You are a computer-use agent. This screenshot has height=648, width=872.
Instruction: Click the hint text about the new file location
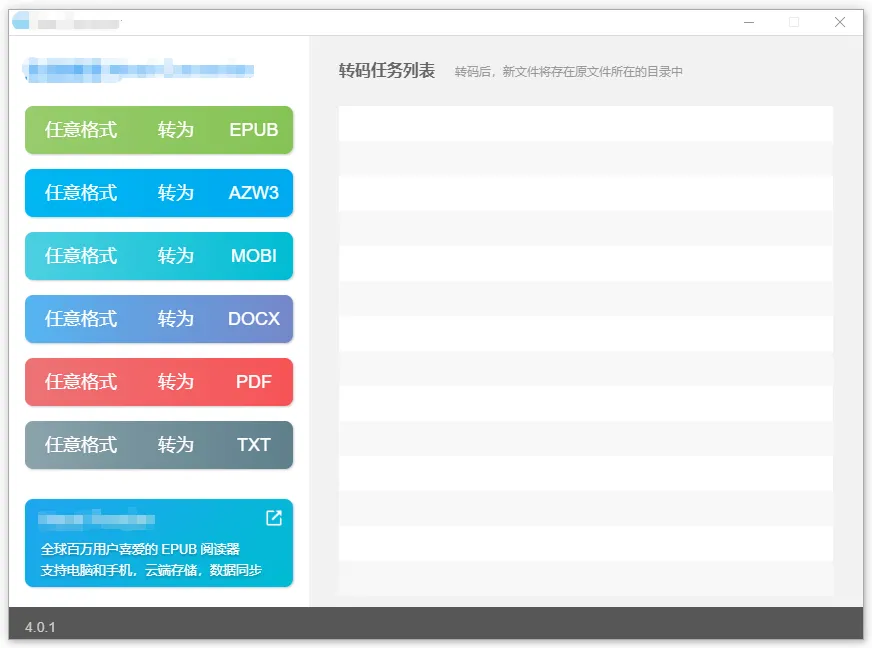(x=568, y=72)
